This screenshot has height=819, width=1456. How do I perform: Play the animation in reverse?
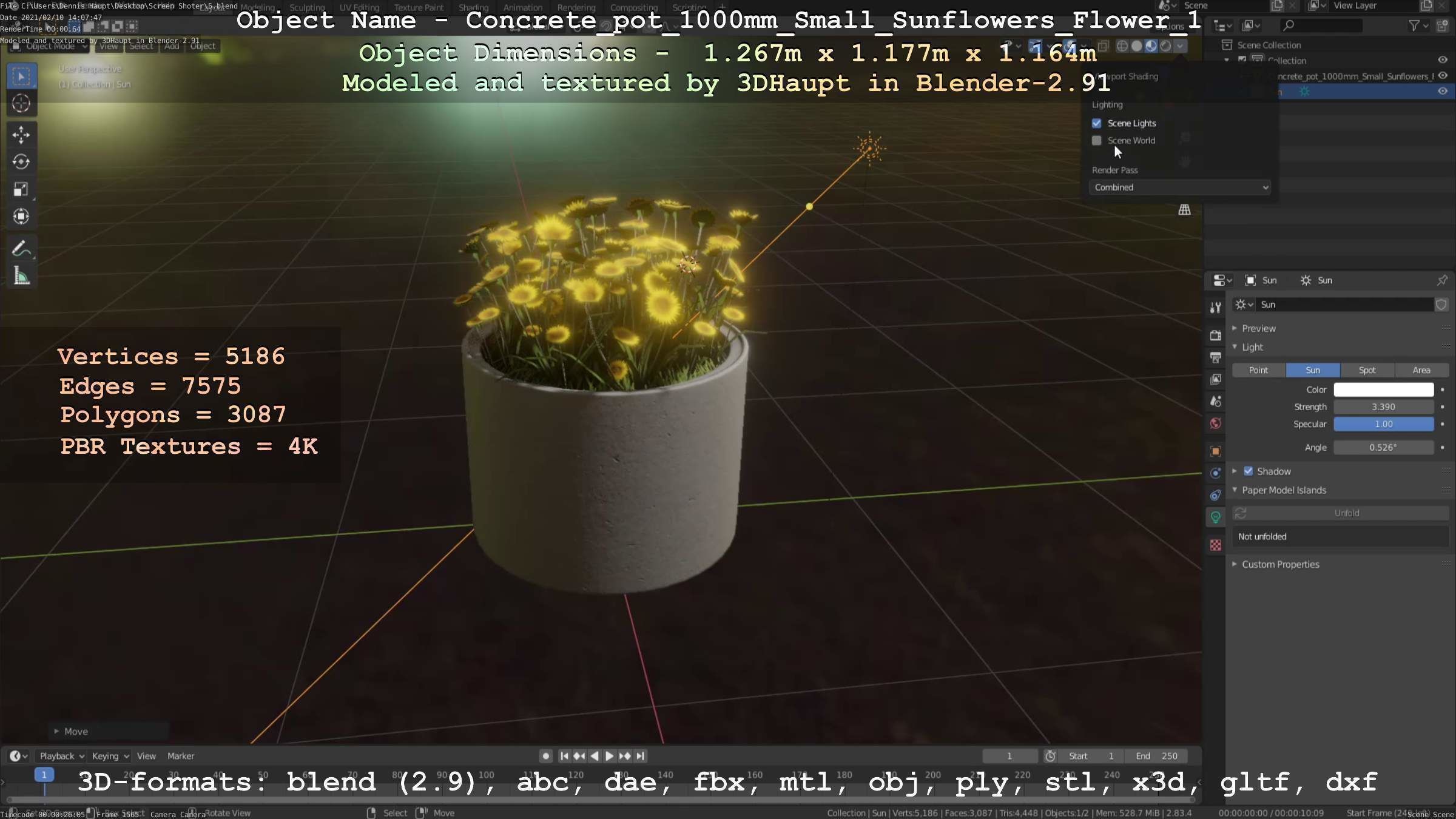(x=595, y=756)
